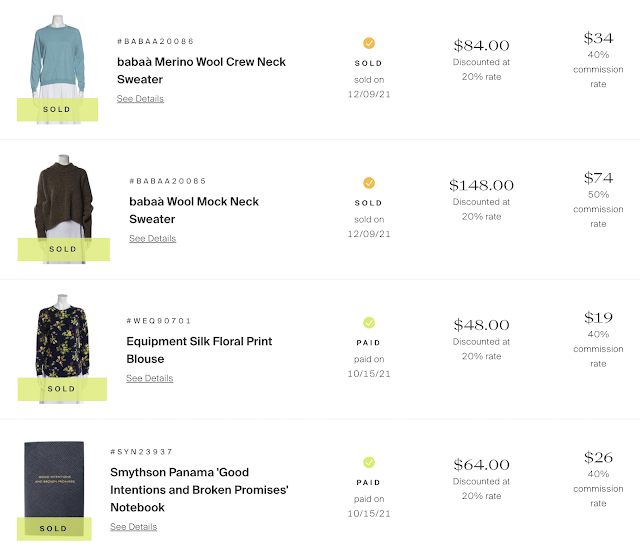Click the SOLD badge on the blue sweater
Image resolution: width=640 pixels, height=551 pixels.
coord(57,109)
